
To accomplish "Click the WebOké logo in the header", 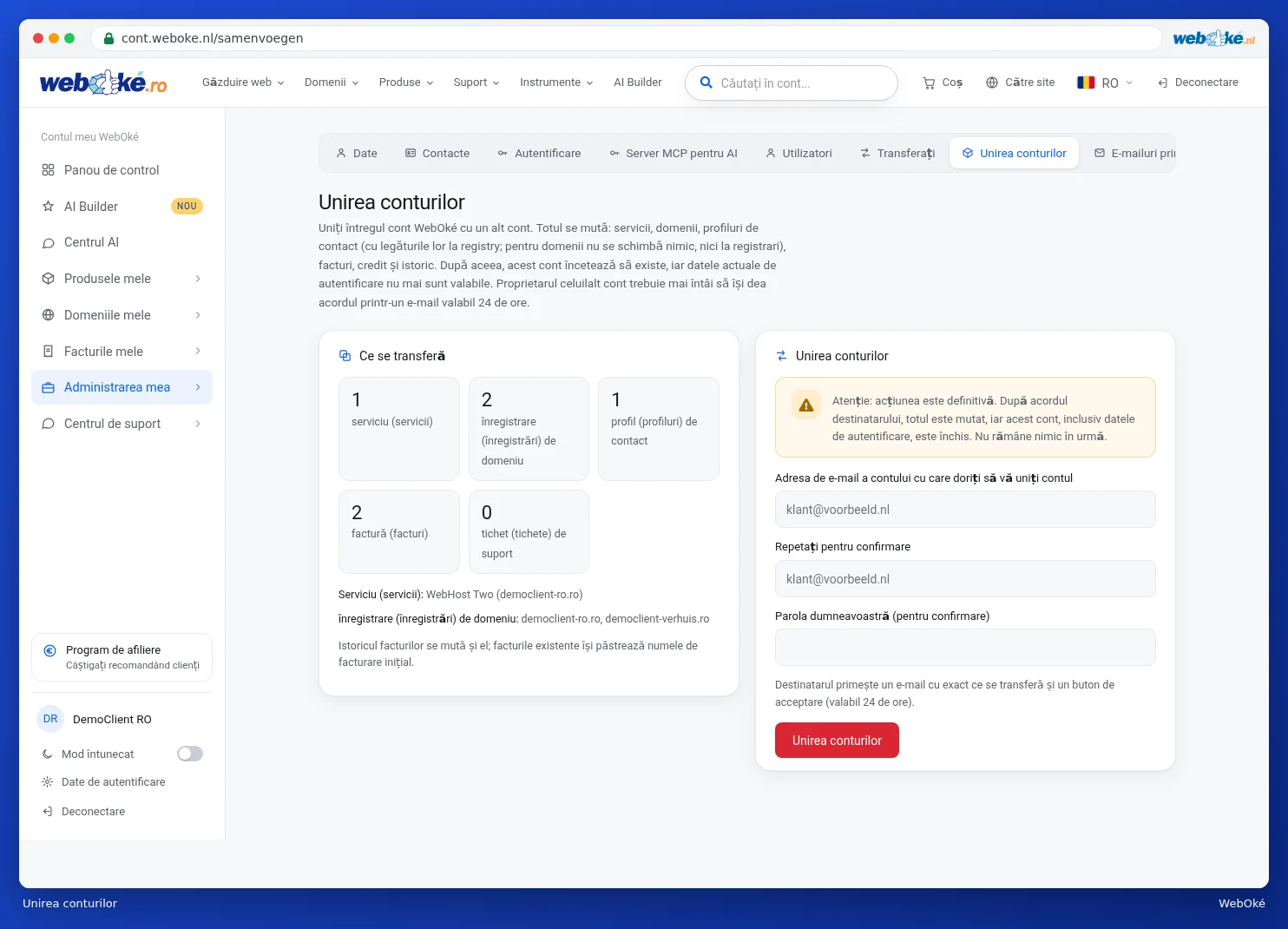I will (103, 82).
